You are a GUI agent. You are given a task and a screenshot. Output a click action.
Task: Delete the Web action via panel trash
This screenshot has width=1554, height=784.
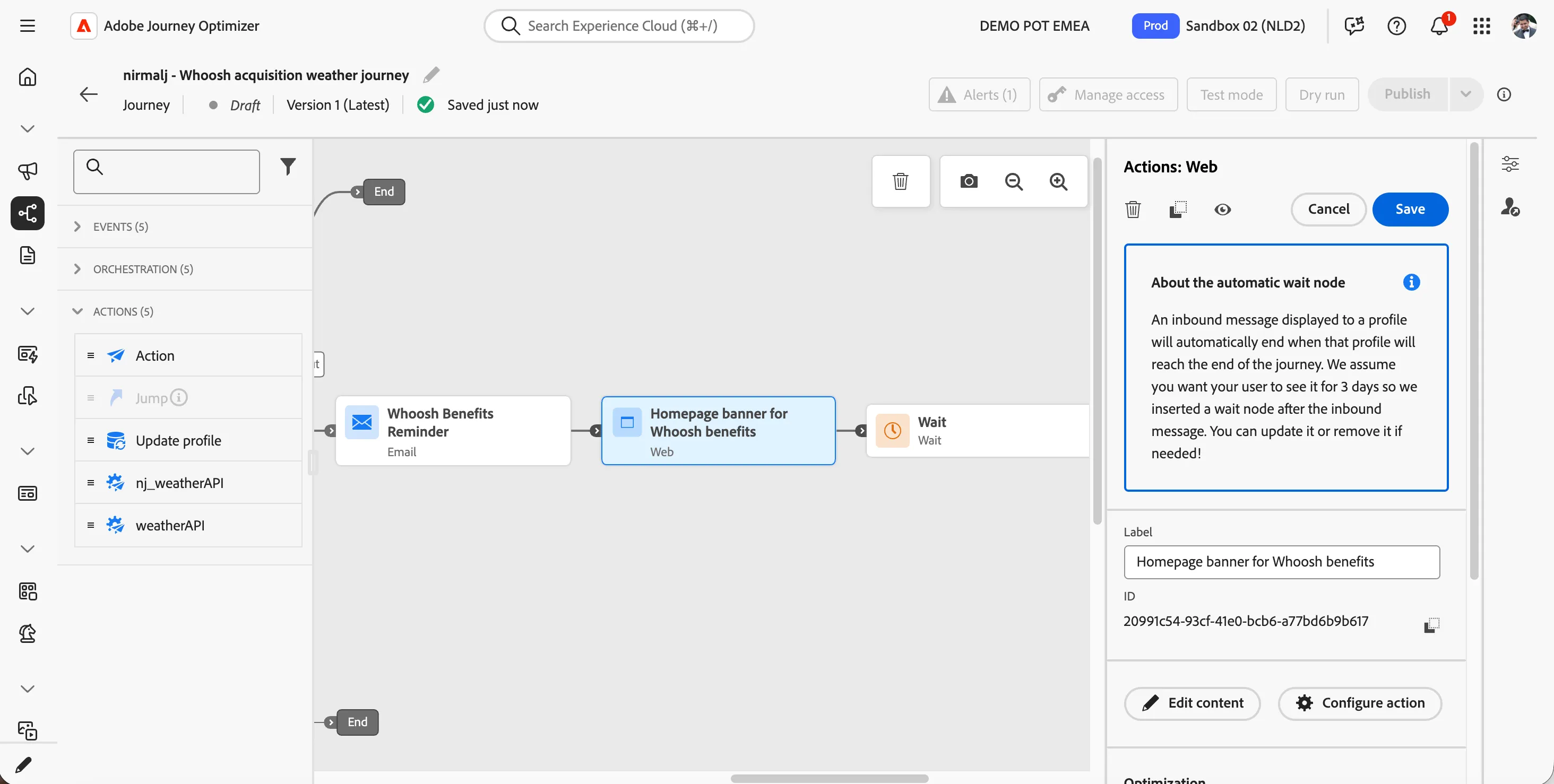click(1133, 210)
